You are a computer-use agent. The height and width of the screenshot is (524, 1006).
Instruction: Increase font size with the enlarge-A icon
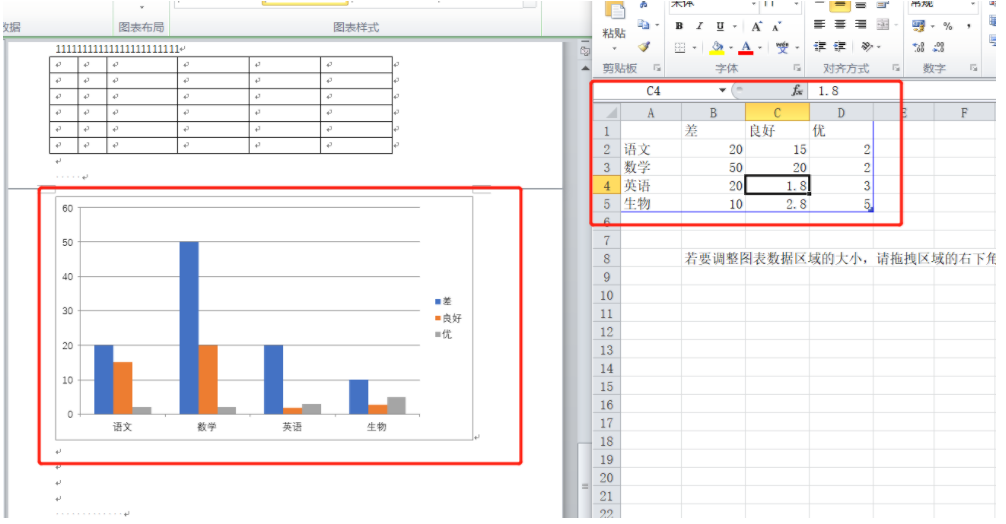(757, 26)
